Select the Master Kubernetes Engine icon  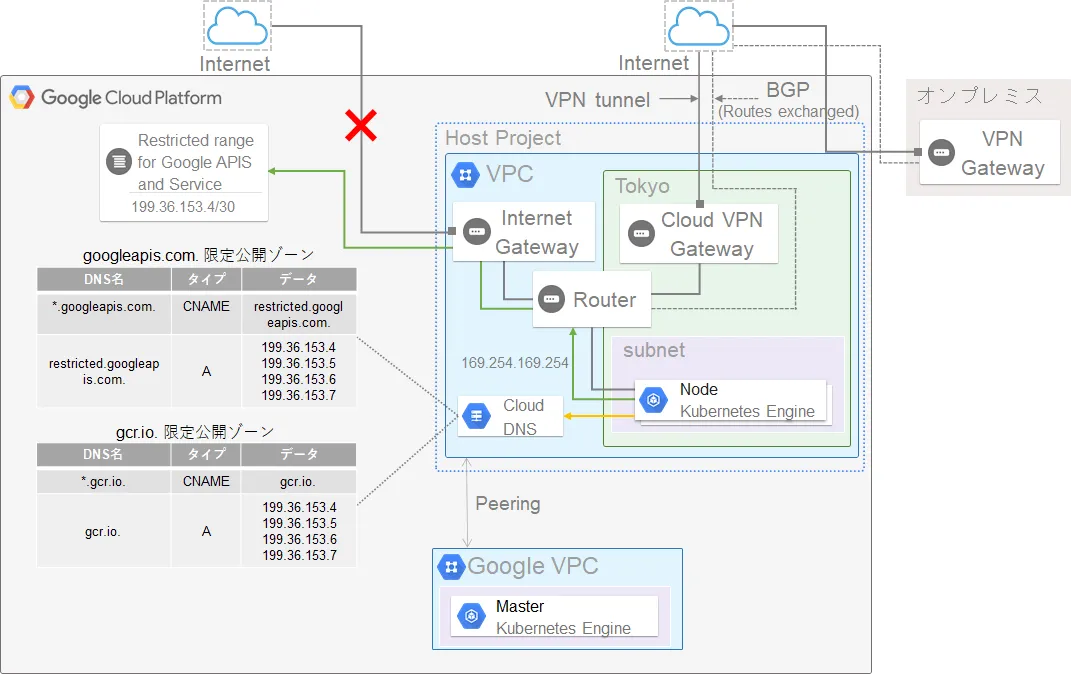(x=471, y=616)
